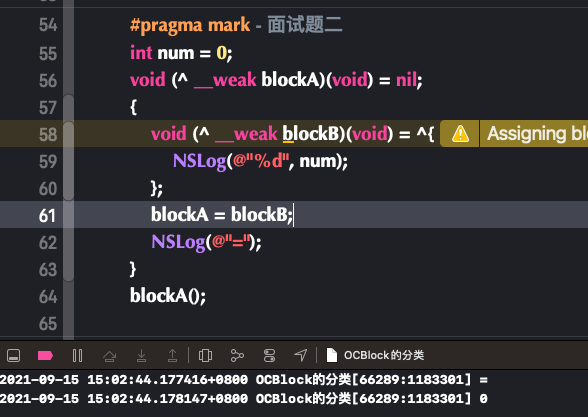Click the NSLog(@"=") statement

(x=206, y=242)
